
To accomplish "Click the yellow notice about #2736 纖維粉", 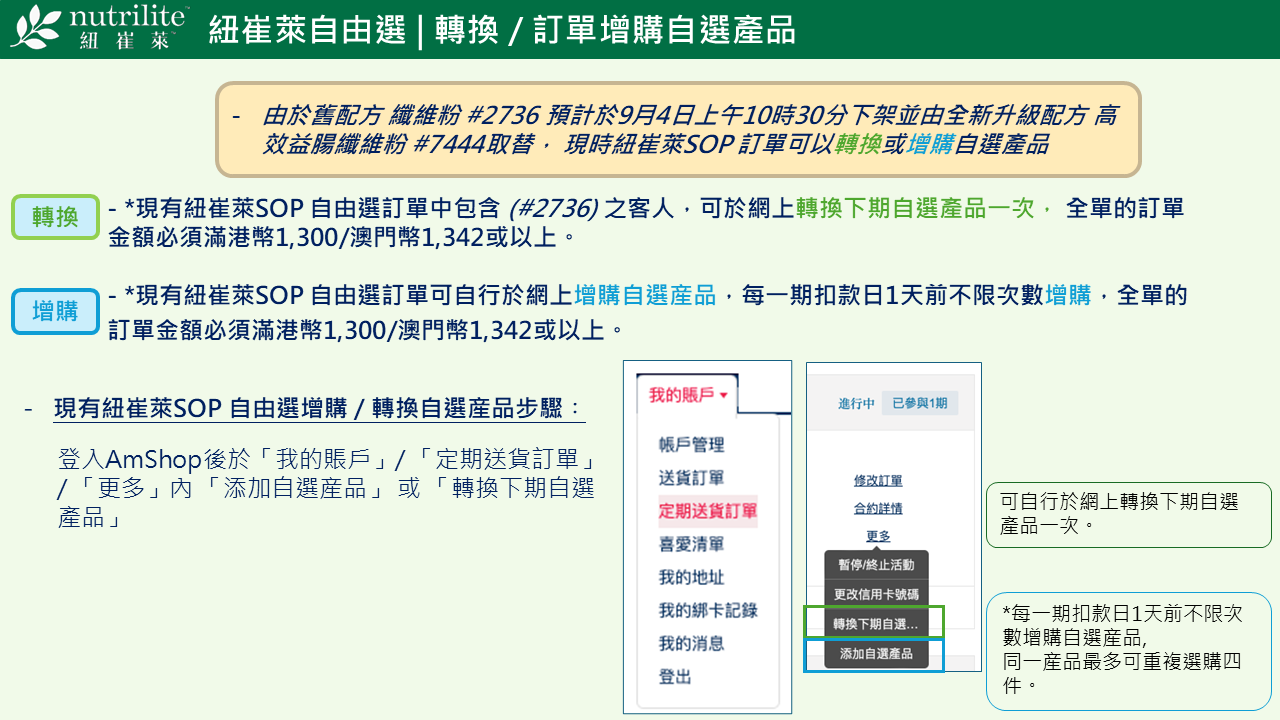I will 678,130.
